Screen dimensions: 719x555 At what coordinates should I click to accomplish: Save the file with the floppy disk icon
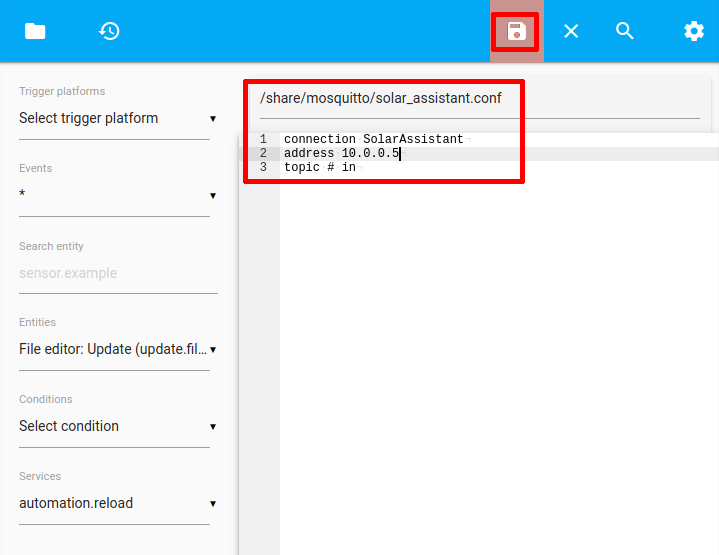[516, 31]
